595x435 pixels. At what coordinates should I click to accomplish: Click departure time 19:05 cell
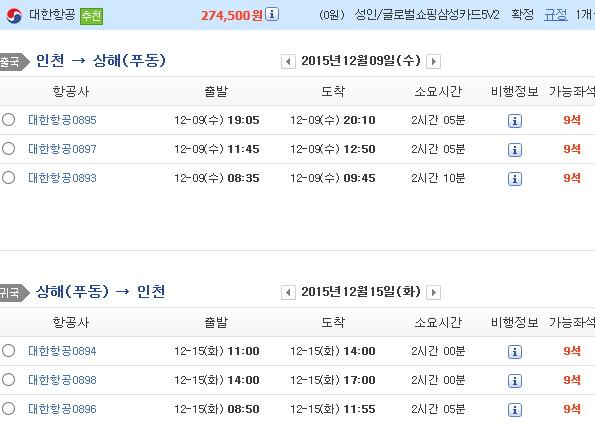(x=217, y=120)
